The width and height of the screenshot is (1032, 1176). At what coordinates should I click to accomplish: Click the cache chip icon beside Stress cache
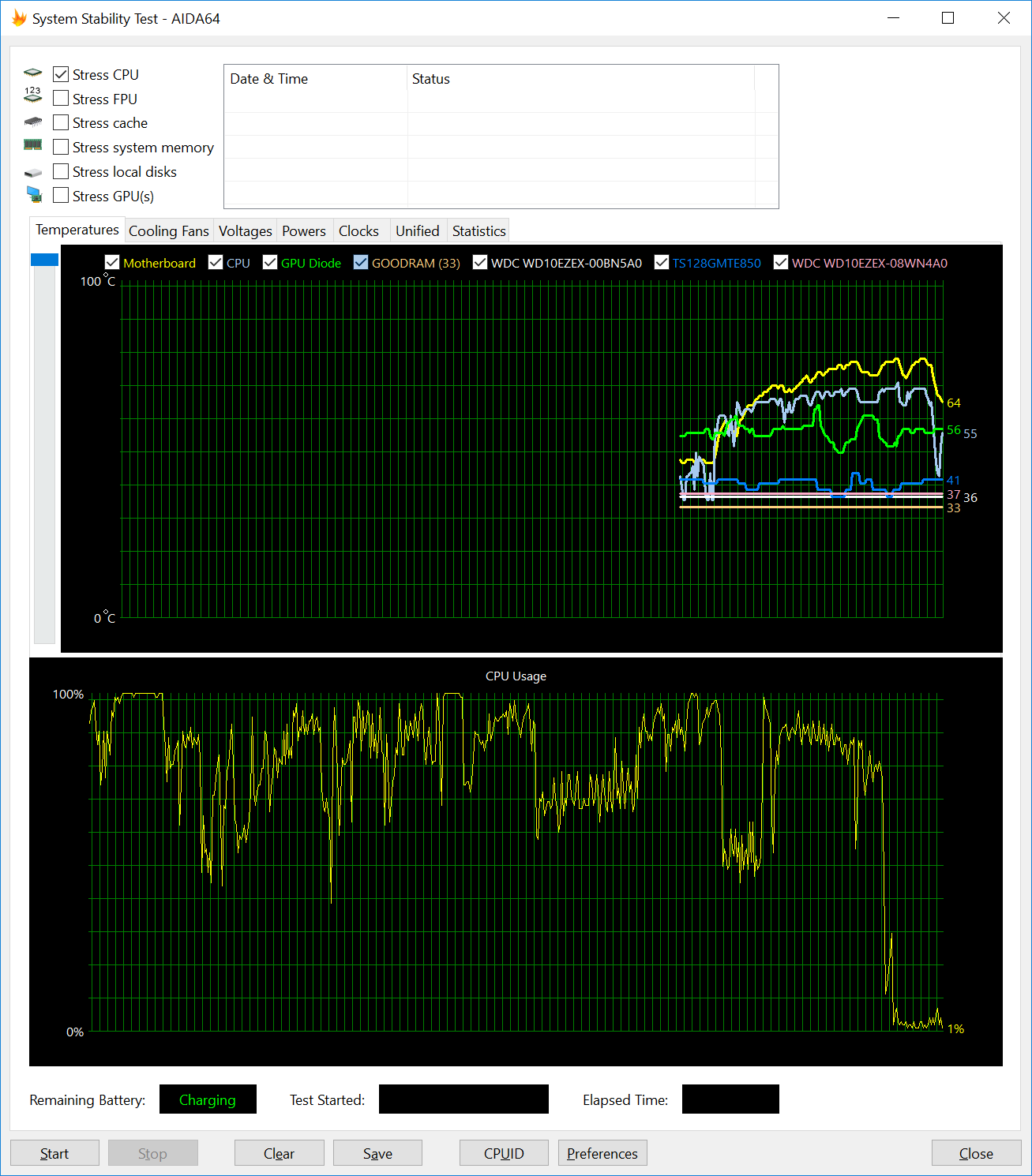coord(33,122)
